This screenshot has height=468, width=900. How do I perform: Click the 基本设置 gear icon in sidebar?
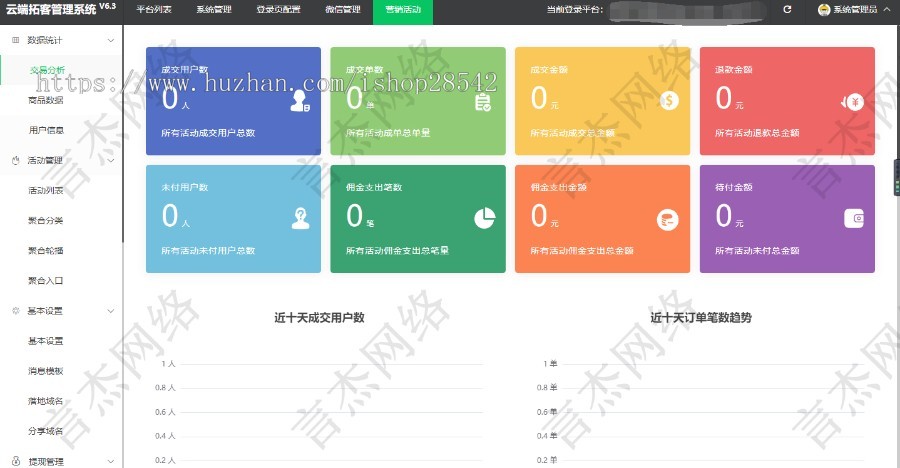(15, 311)
